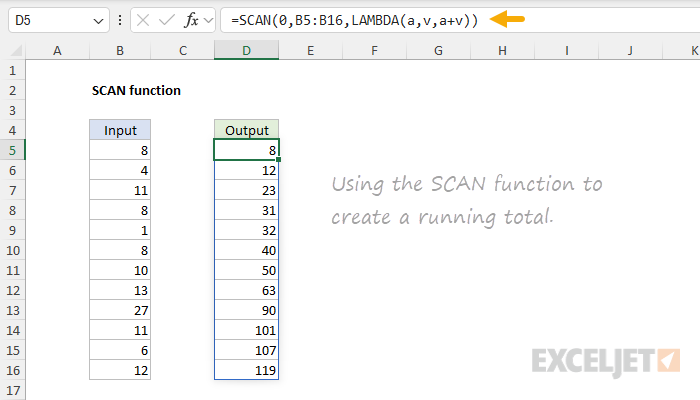Click the Name Box showing D5

coord(58,20)
